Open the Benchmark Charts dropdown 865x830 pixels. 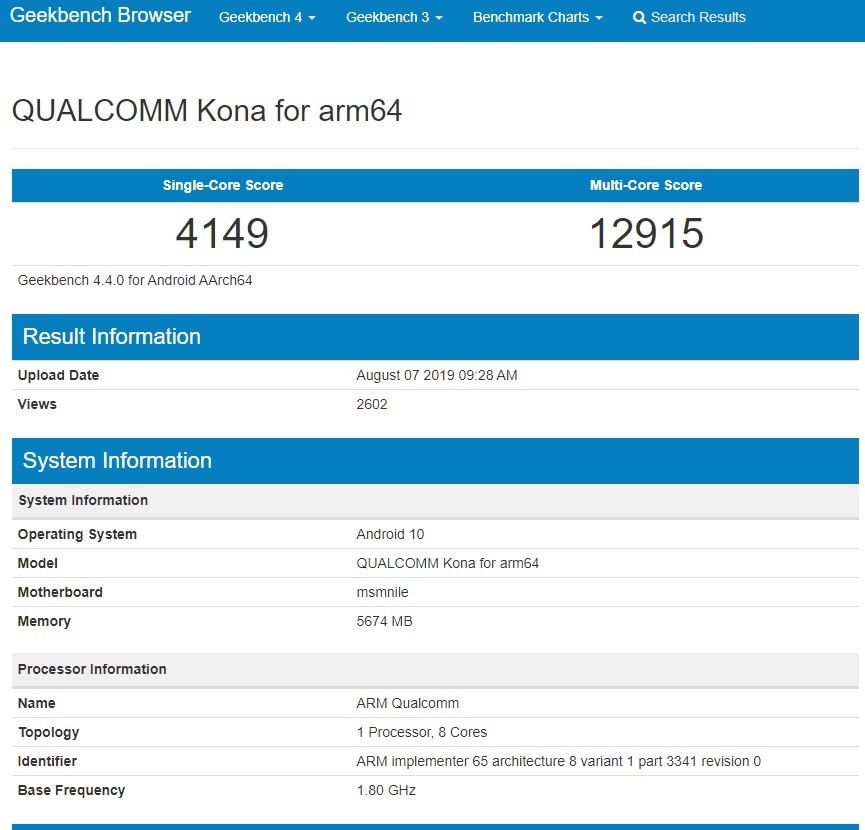537,17
